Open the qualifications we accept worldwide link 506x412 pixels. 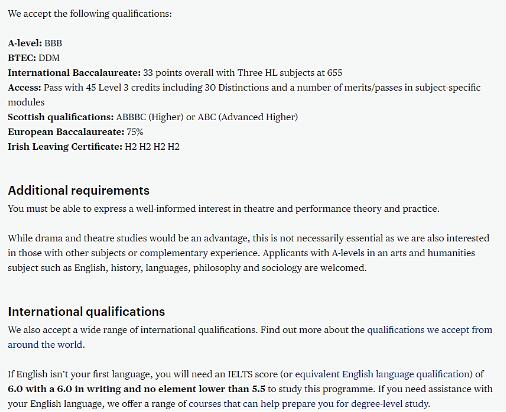[x=430, y=330]
